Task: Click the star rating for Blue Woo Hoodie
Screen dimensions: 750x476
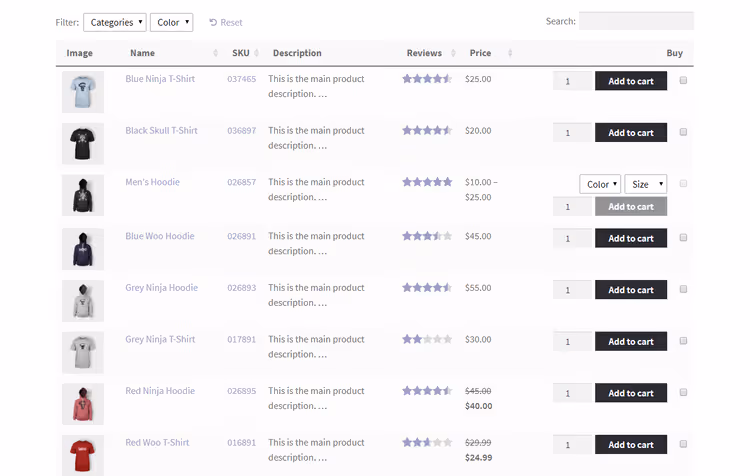Action: tap(427, 236)
